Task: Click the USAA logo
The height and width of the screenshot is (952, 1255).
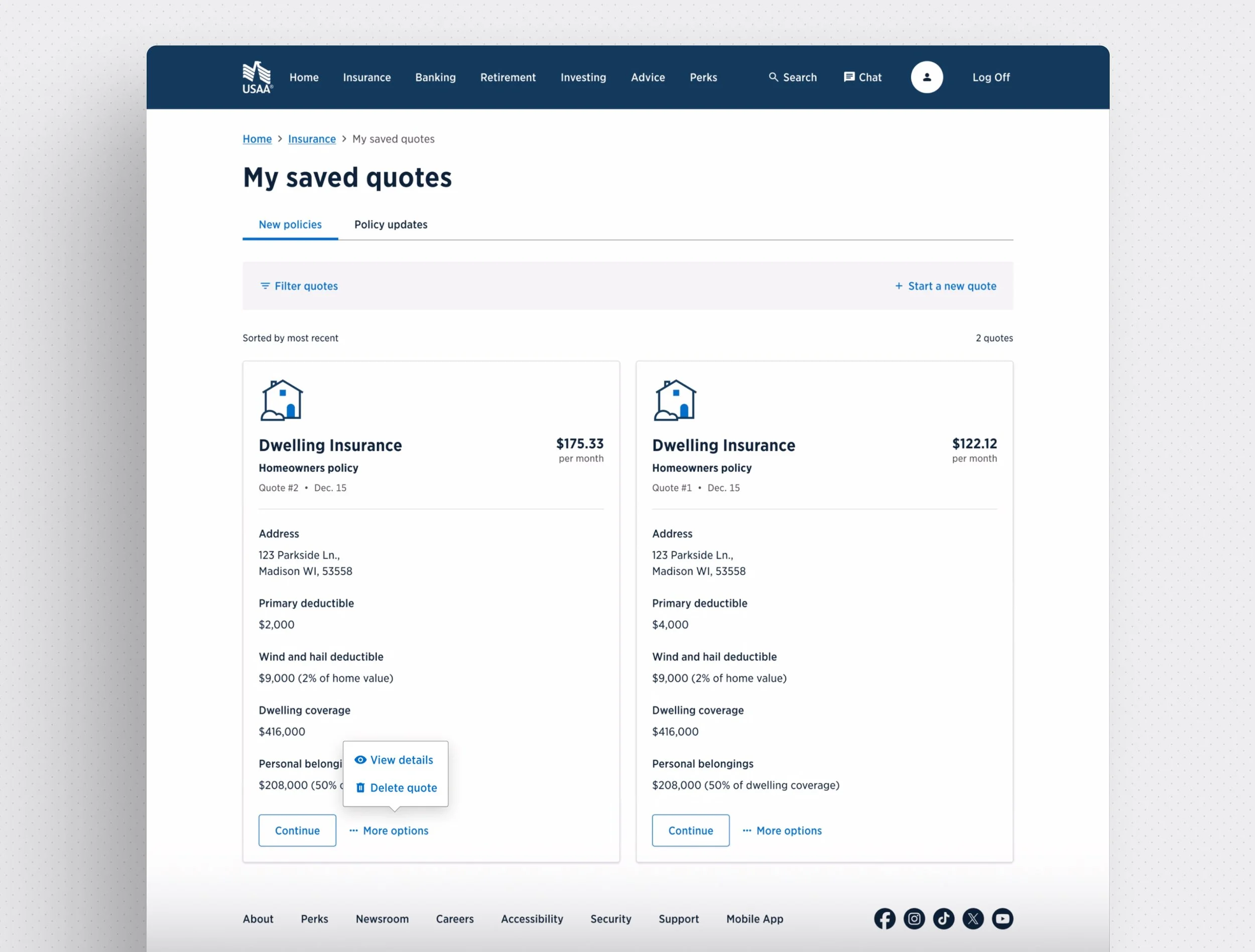Action: tap(257, 77)
